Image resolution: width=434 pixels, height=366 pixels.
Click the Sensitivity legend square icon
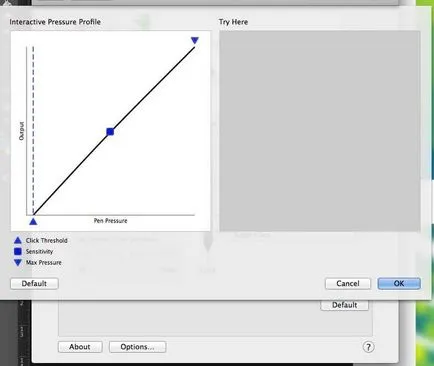(18, 251)
